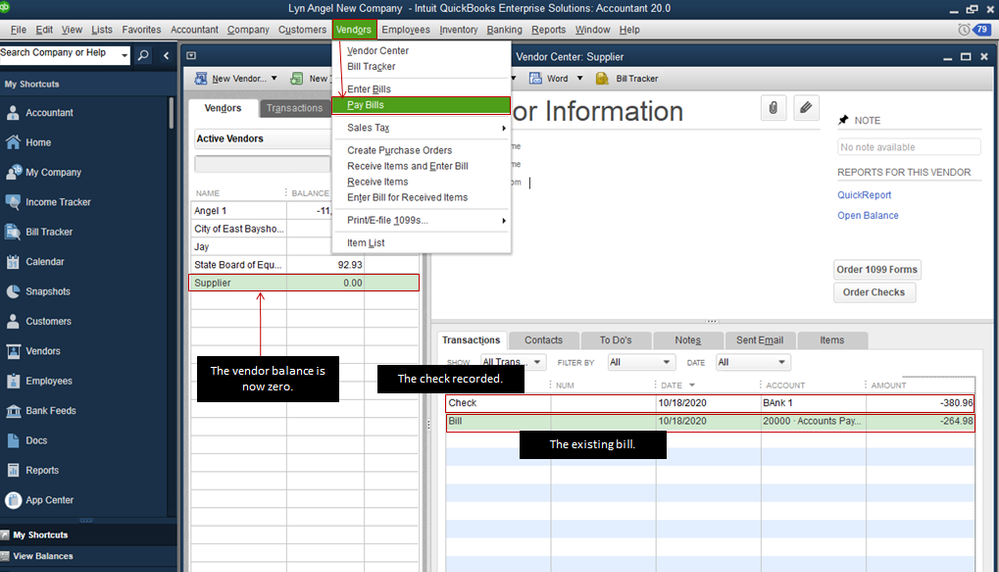Open the QuickReport link
Screen dimensions: 999x572
(x=864, y=195)
